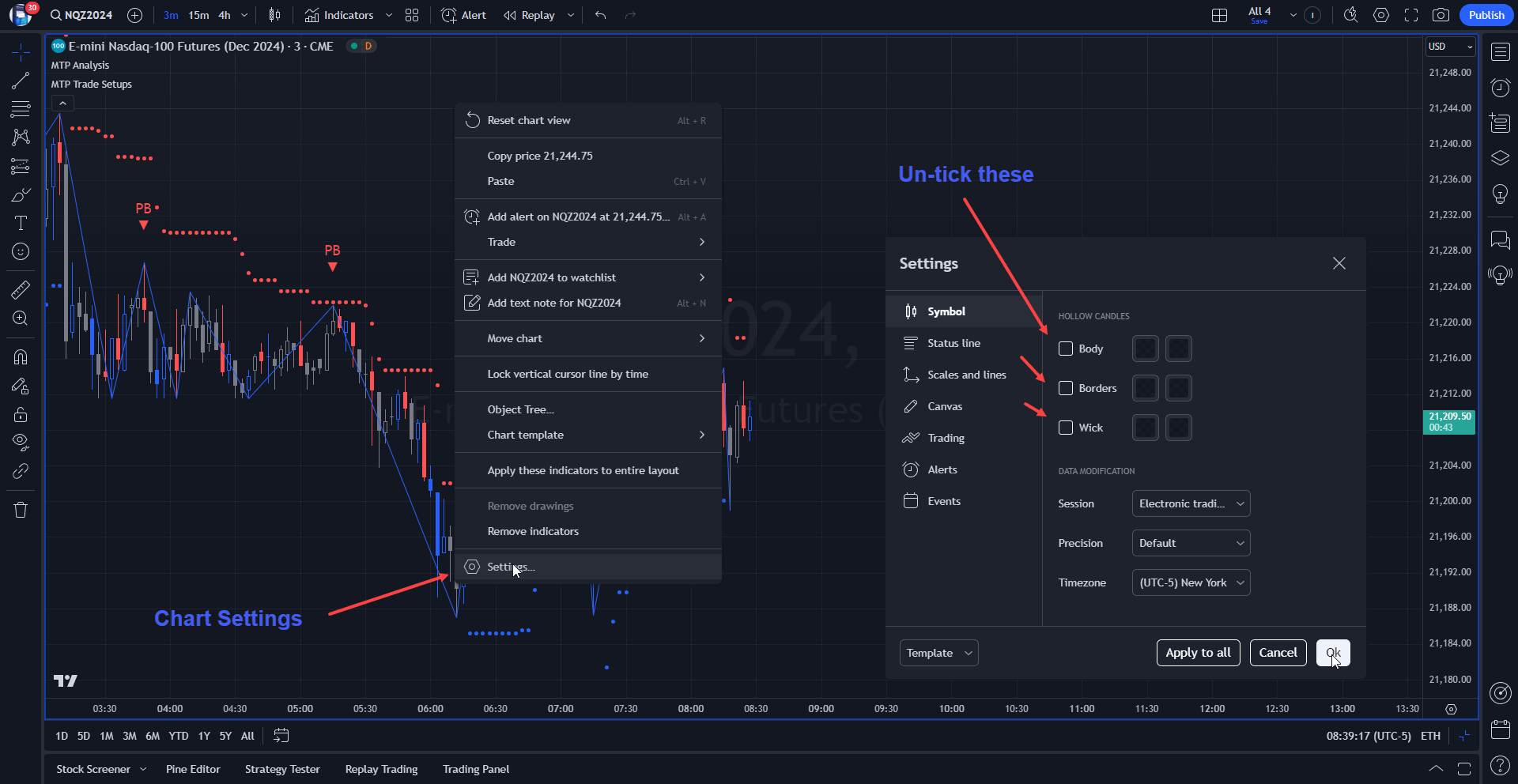Activate the Text annotation tool

click(21, 223)
